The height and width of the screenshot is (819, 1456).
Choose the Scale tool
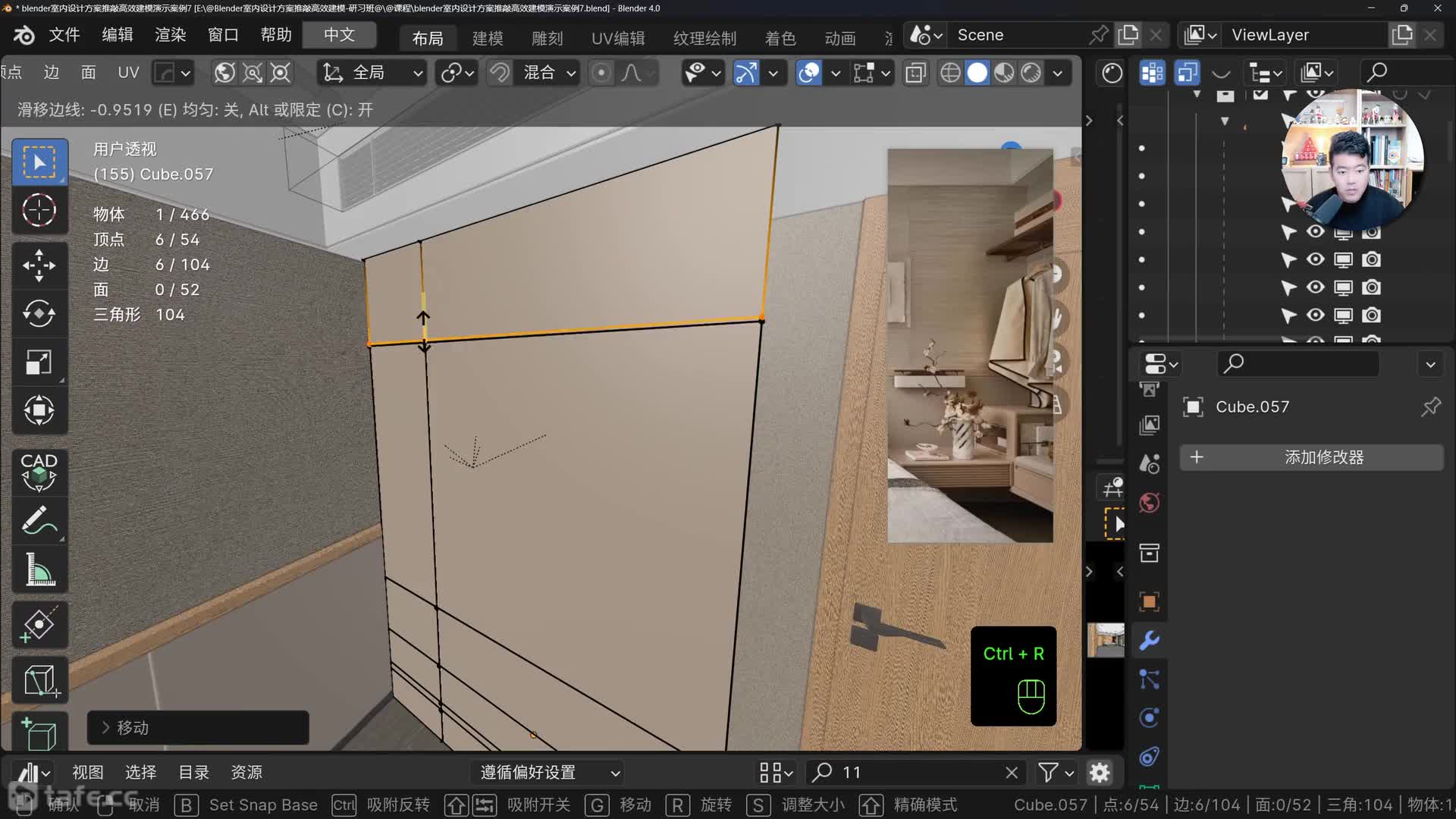click(39, 362)
